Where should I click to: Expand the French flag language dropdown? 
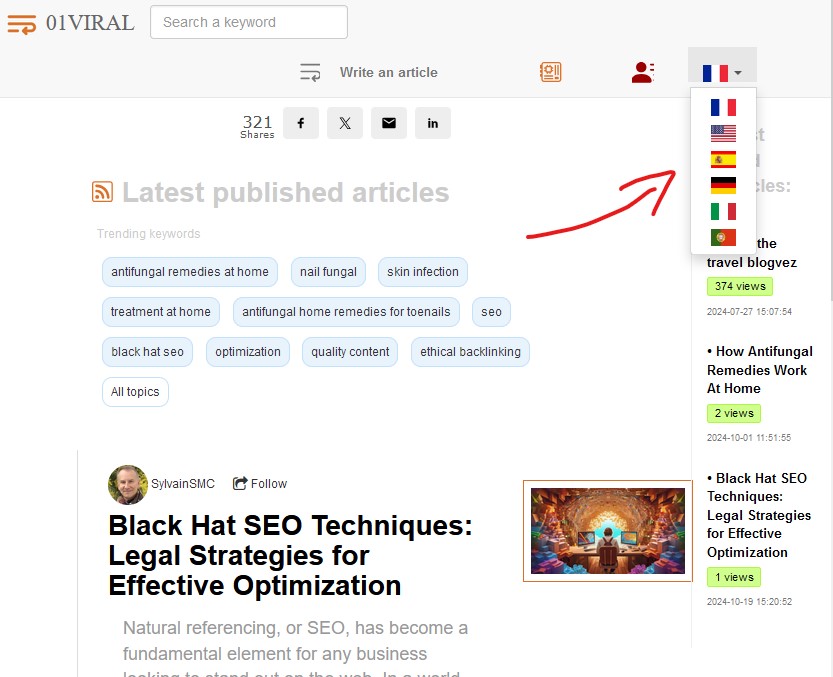pyautogui.click(x=722, y=73)
